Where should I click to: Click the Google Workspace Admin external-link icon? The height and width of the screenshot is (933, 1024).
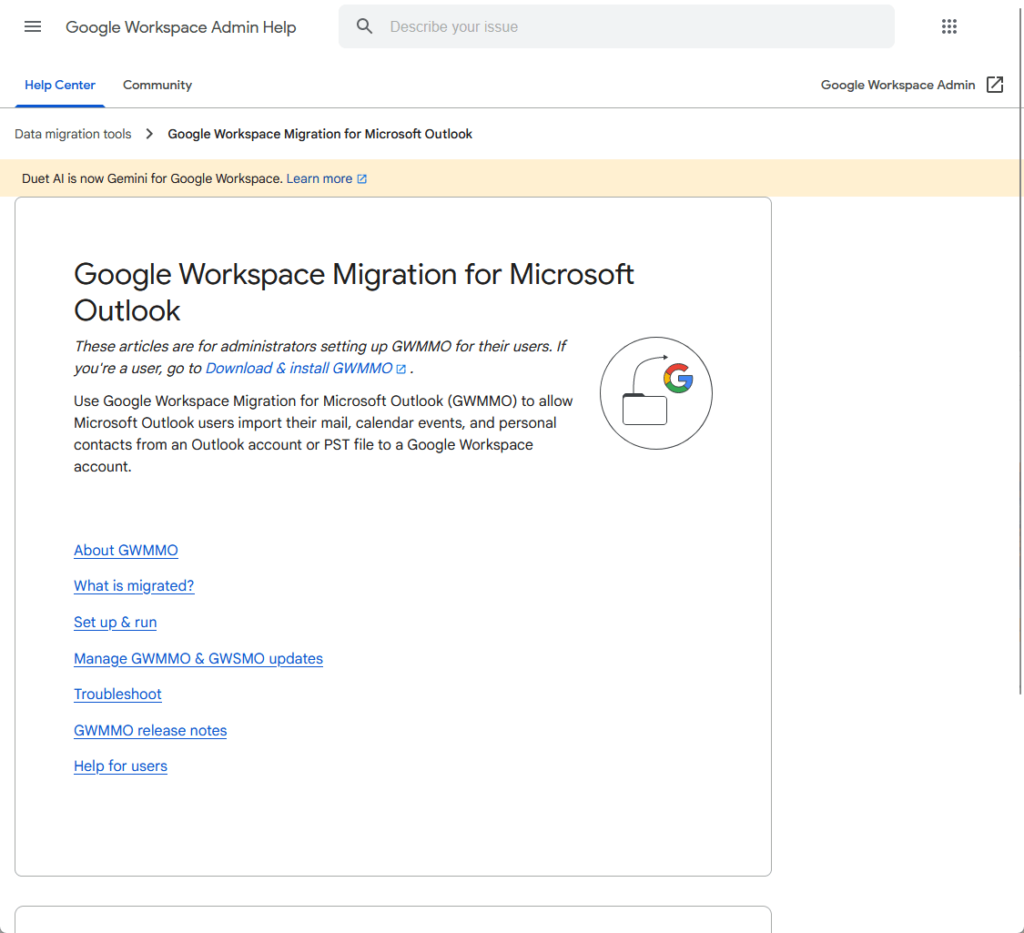click(995, 85)
